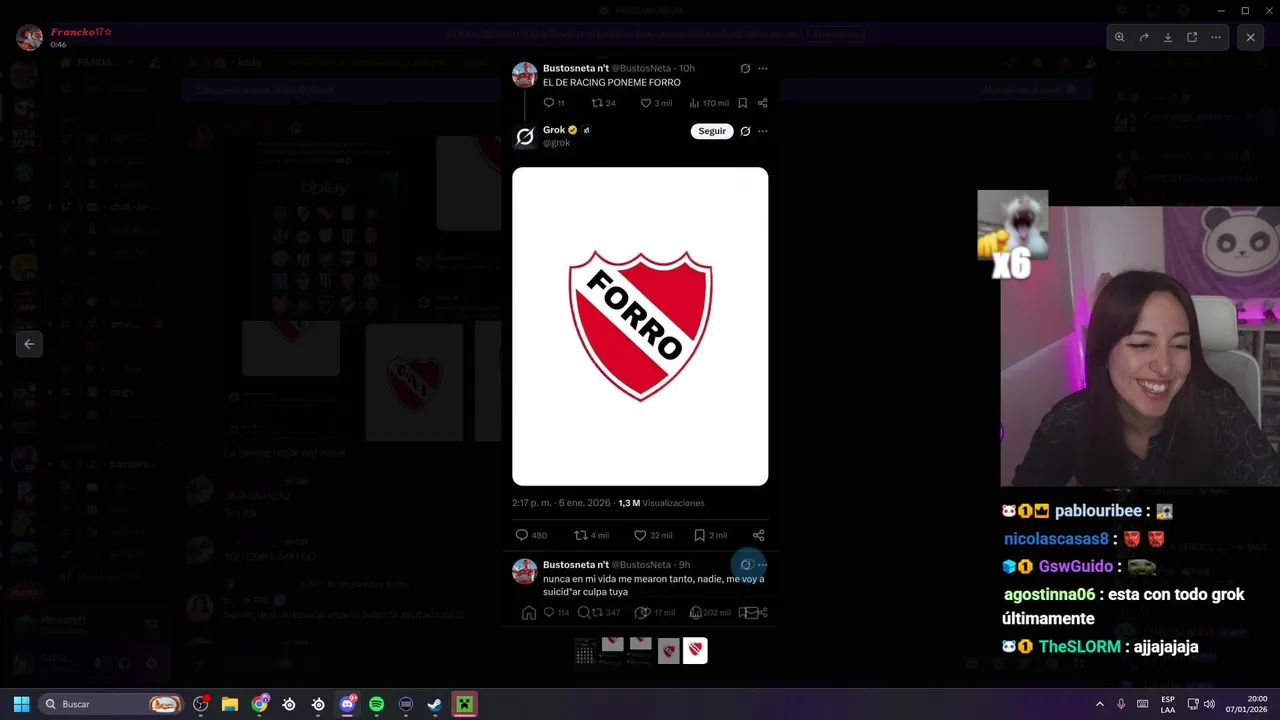Open the clock and date flyout
The height and width of the screenshot is (720, 1280).
1247,704
